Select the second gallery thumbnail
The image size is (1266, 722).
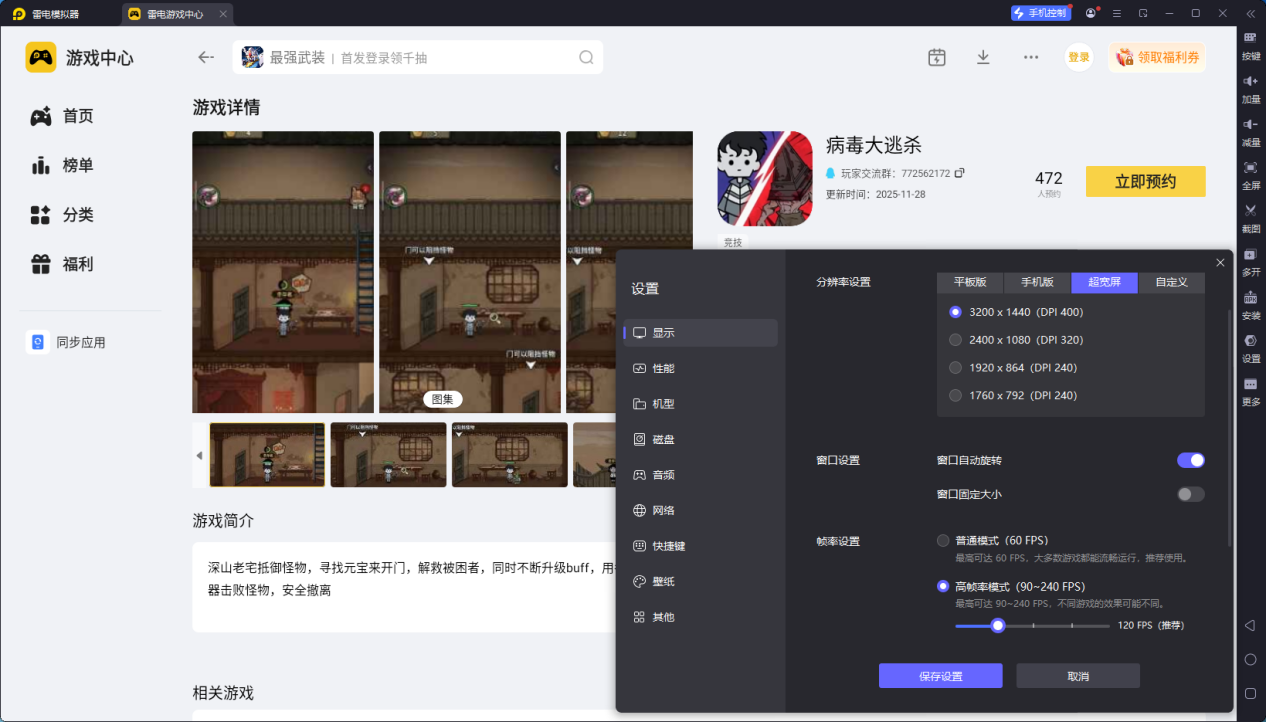pyautogui.click(x=388, y=455)
